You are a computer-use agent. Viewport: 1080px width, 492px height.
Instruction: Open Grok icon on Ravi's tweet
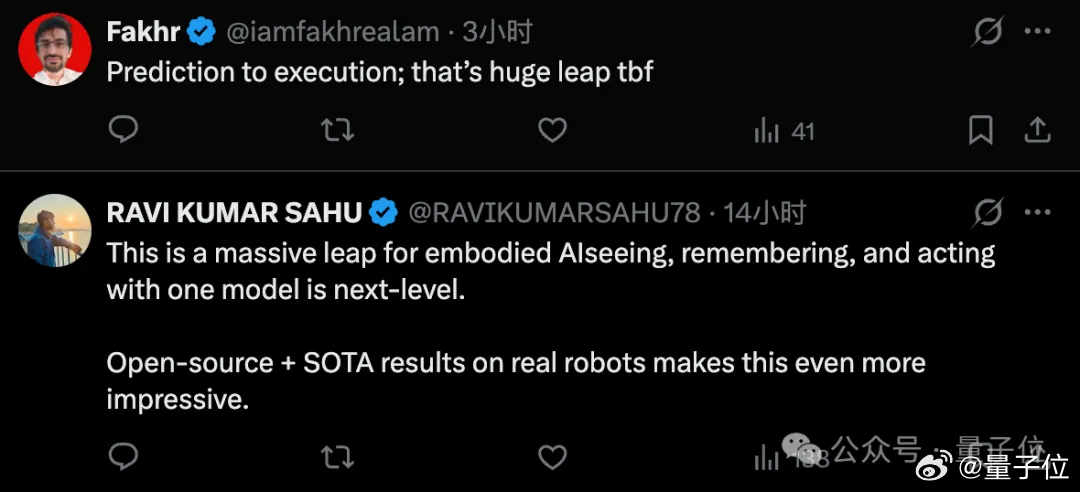coord(988,213)
